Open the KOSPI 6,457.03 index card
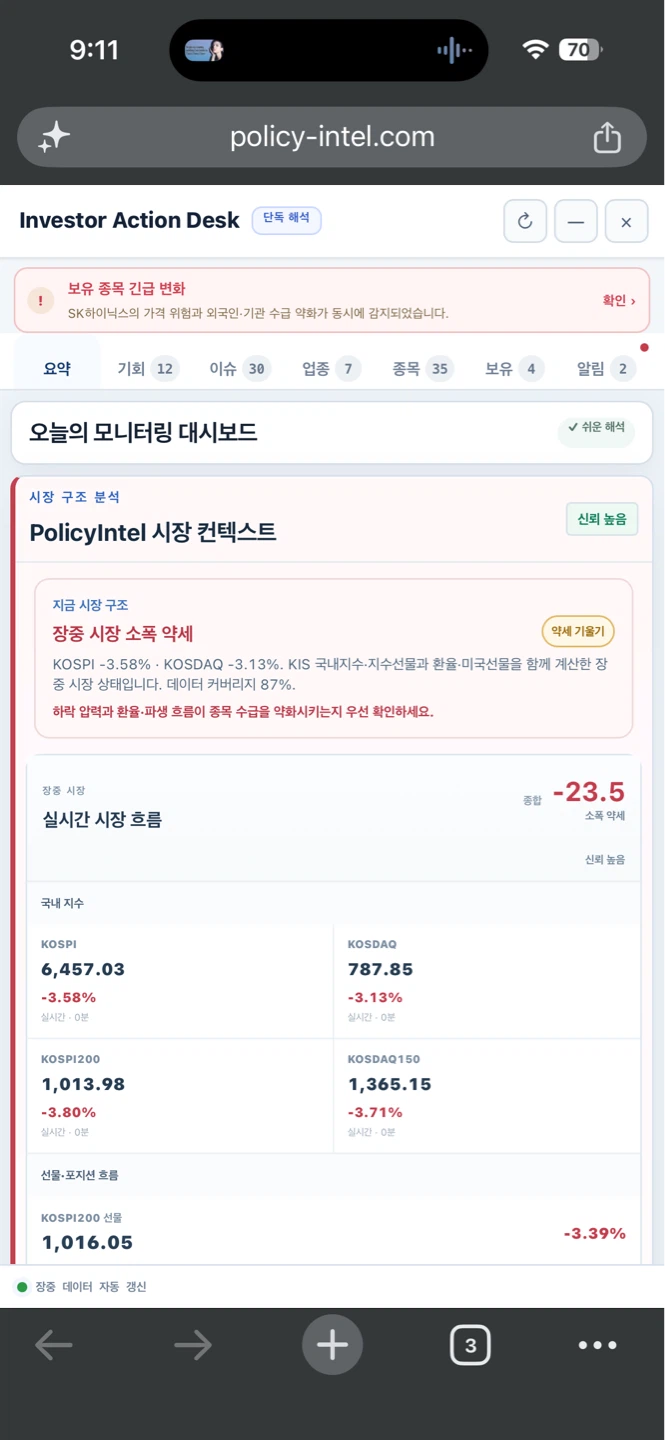 click(x=180, y=980)
